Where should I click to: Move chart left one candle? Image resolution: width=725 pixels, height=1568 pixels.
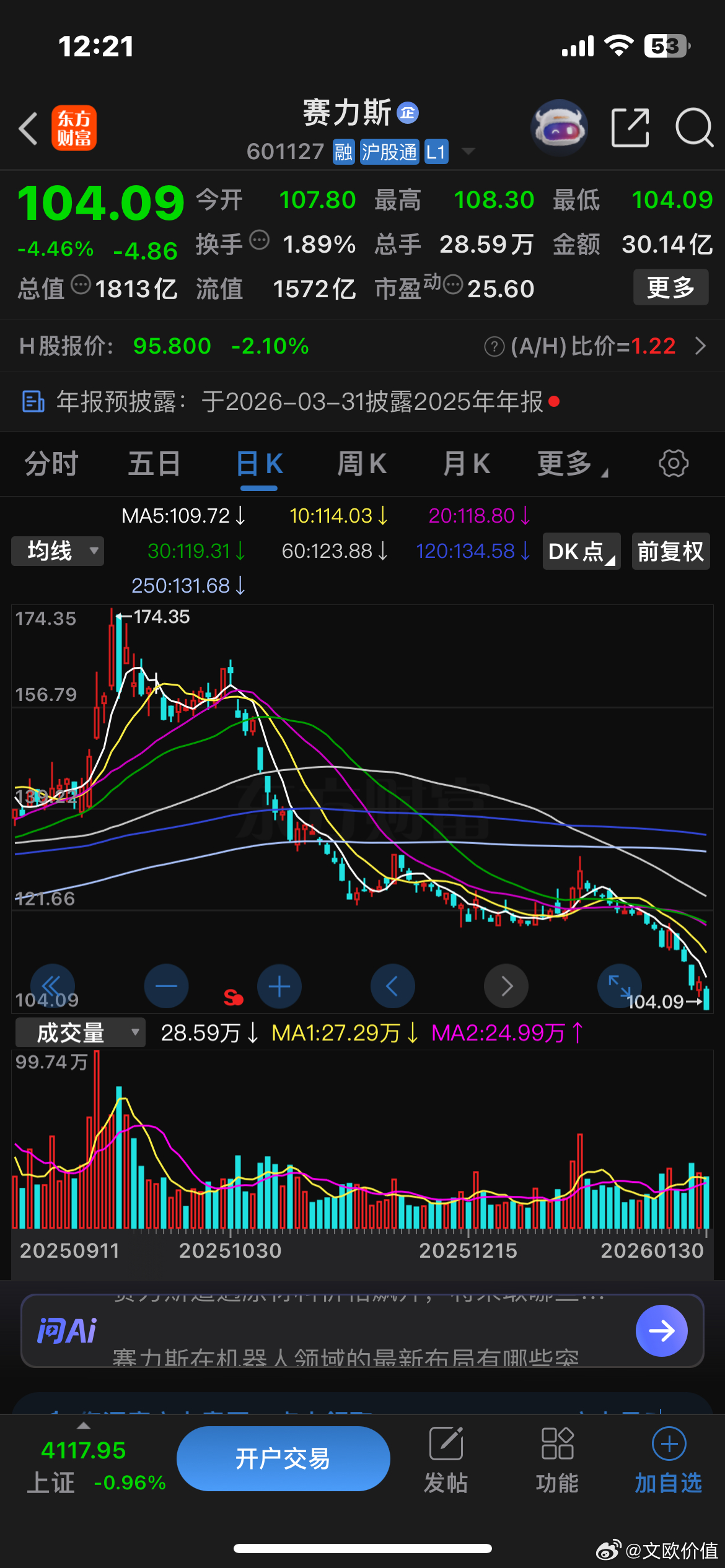[x=393, y=986]
